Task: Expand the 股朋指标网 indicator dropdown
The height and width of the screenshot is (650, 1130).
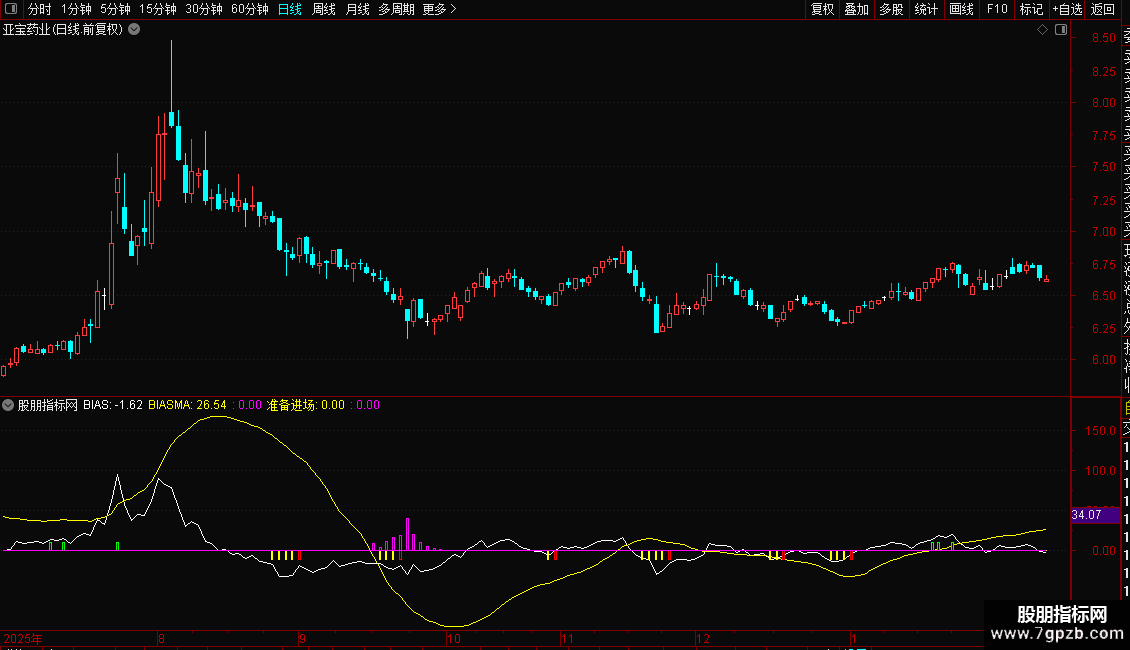Action: pyautogui.click(x=9, y=405)
